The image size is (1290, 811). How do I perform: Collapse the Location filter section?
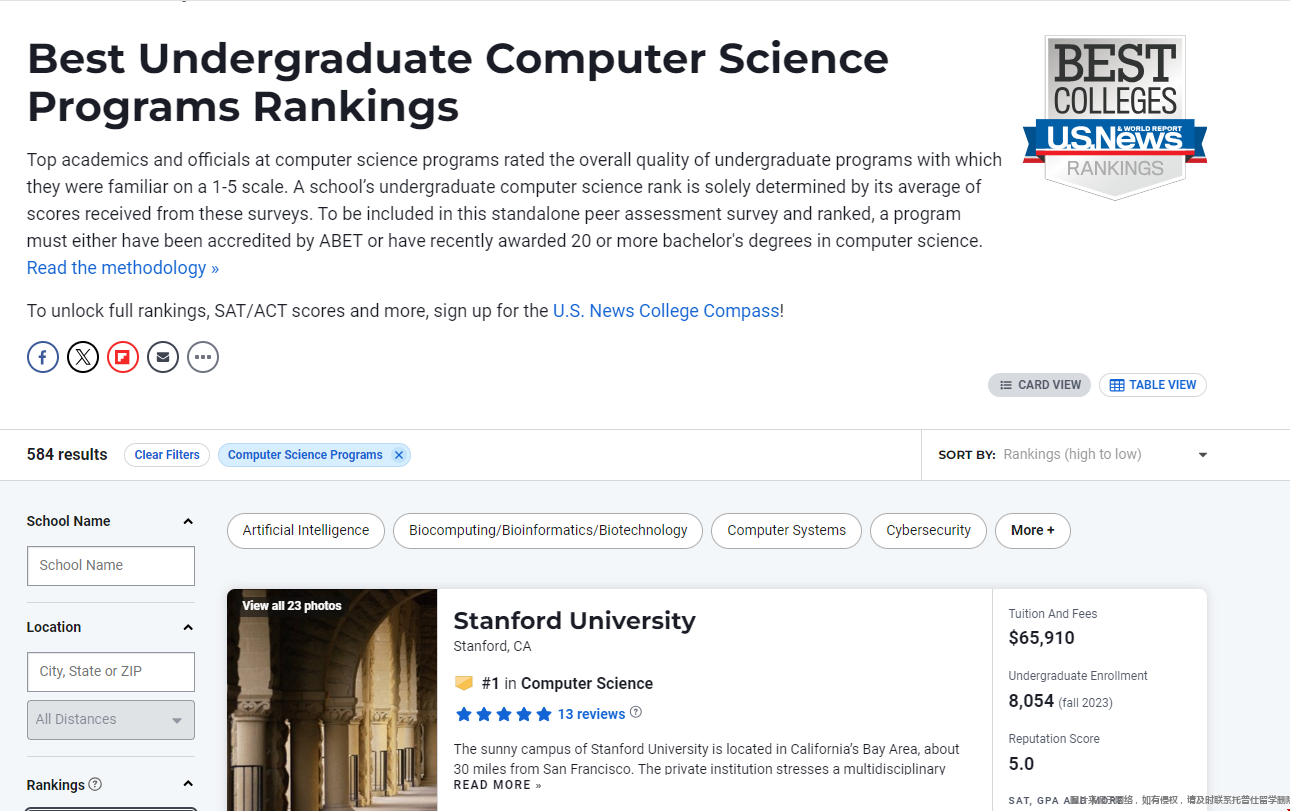click(x=188, y=627)
